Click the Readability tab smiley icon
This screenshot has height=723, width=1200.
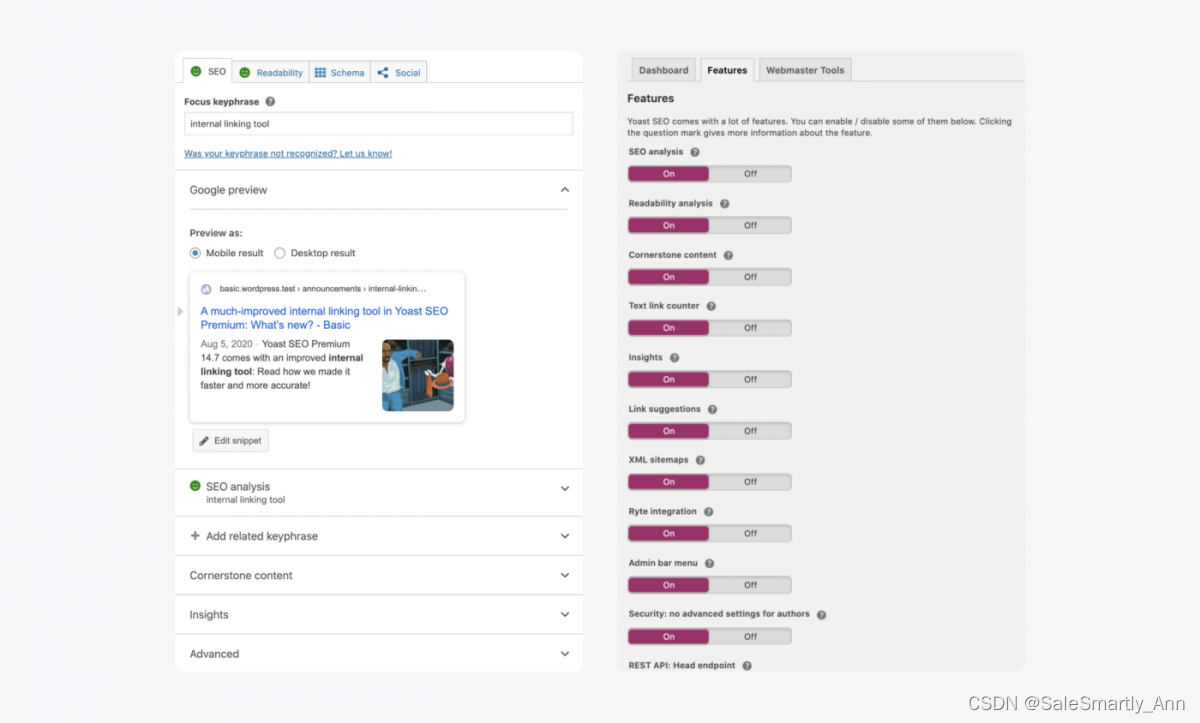pyautogui.click(x=245, y=72)
